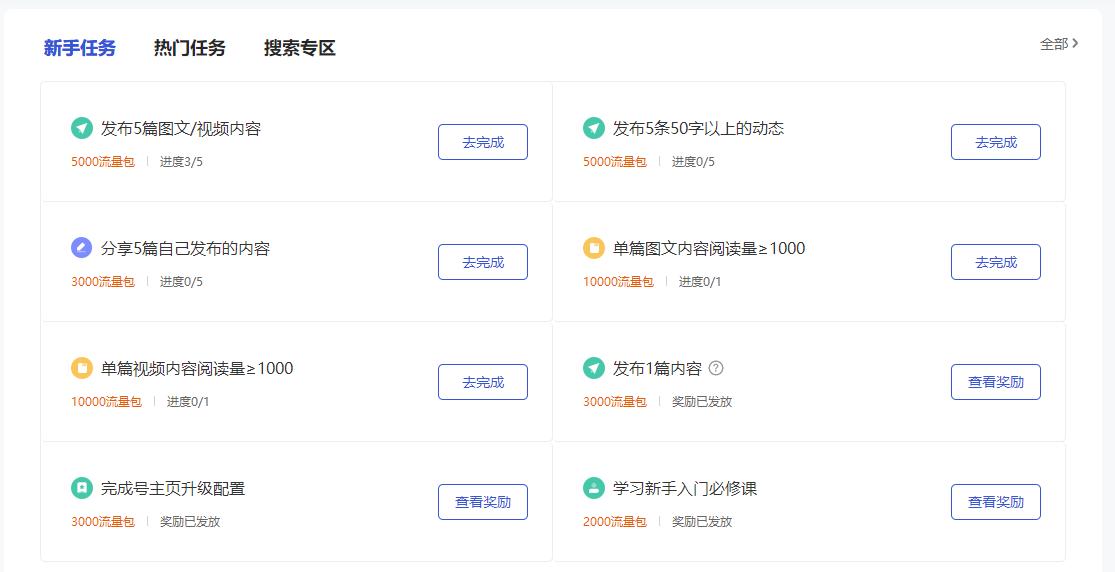Click the paper plane icon beside 发布1篇内容
This screenshot has height=572, width=1115.
click(x=594, y=368)
